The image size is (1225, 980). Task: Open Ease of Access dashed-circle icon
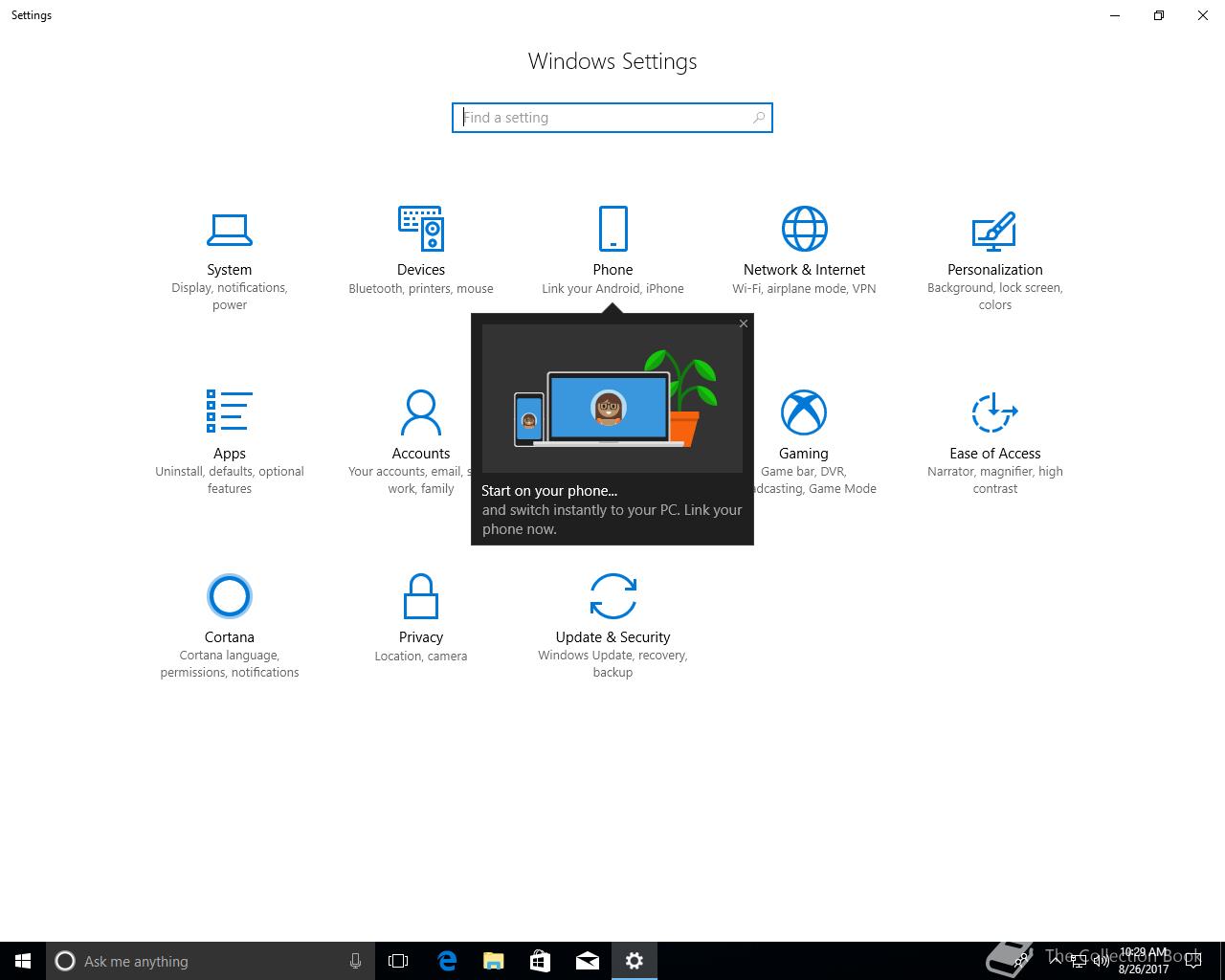pos(994,412)
